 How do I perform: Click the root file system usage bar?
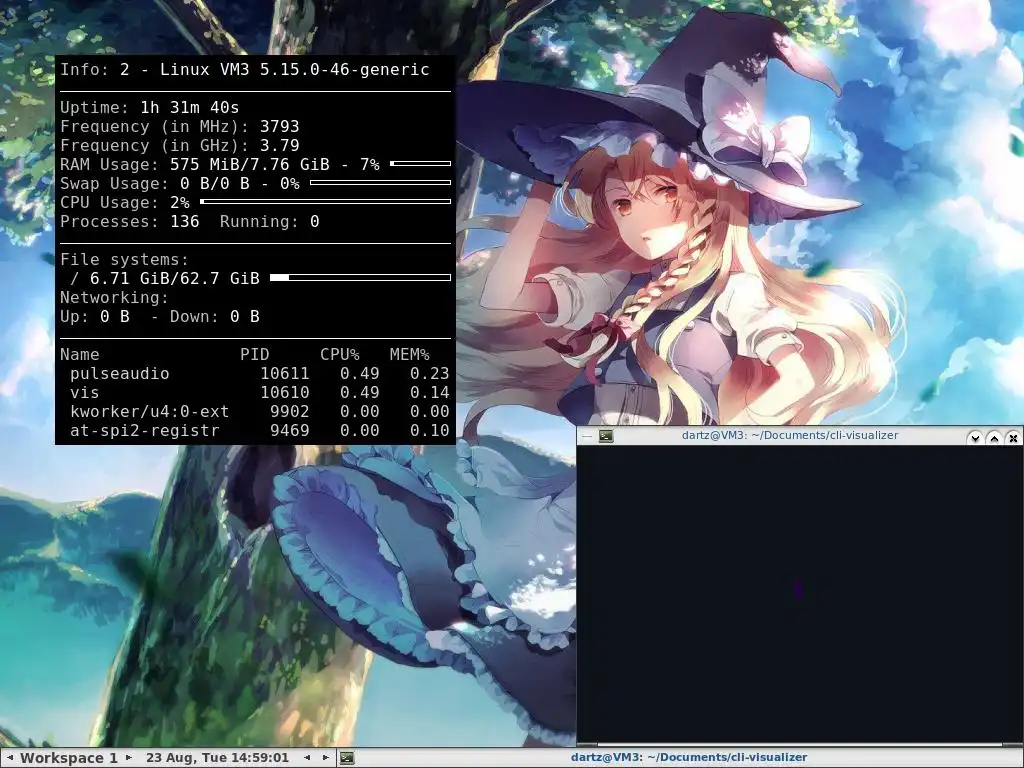(360, 278)
